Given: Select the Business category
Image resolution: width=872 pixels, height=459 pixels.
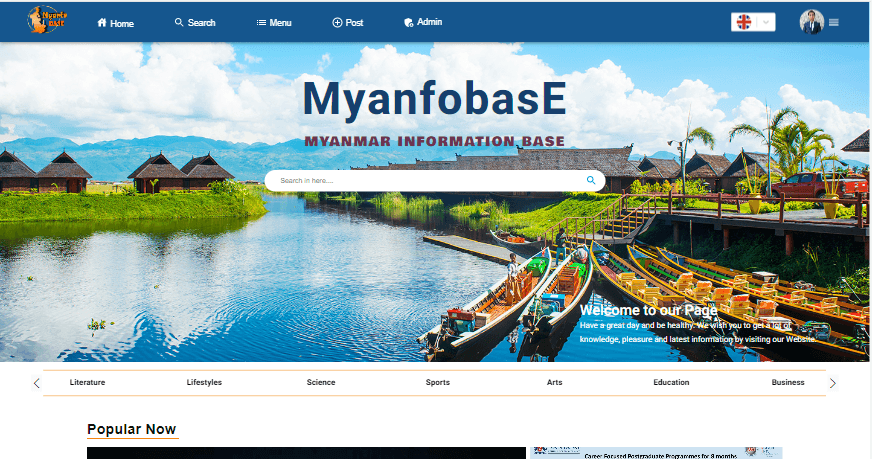Looking at the screenshot, I should point(788,382).
